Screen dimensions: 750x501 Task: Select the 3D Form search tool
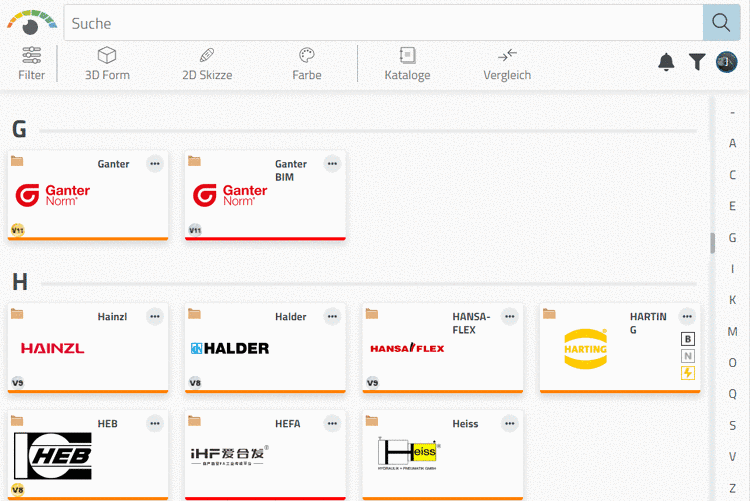click(107, 64)
